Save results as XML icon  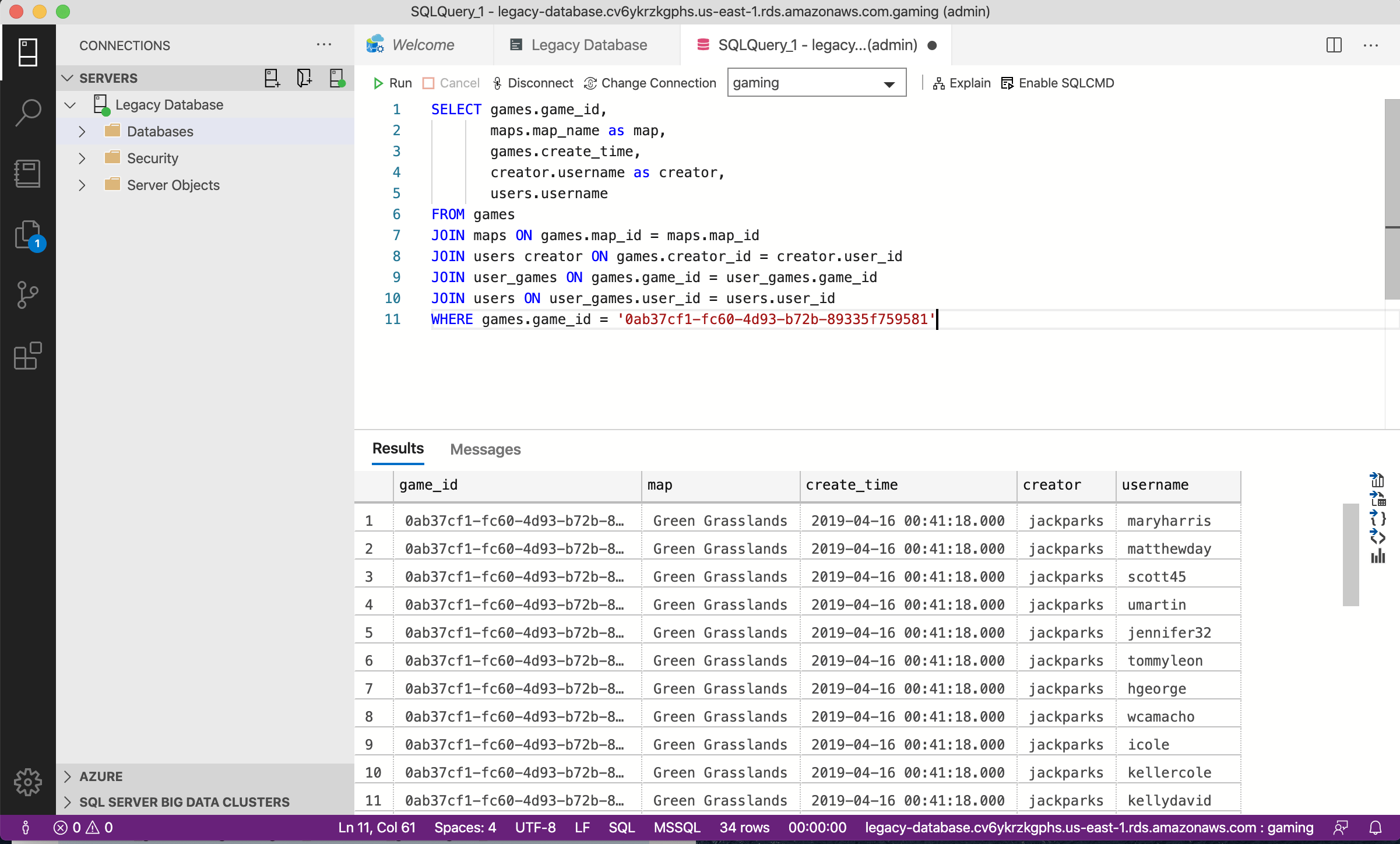click(1377, 537)
